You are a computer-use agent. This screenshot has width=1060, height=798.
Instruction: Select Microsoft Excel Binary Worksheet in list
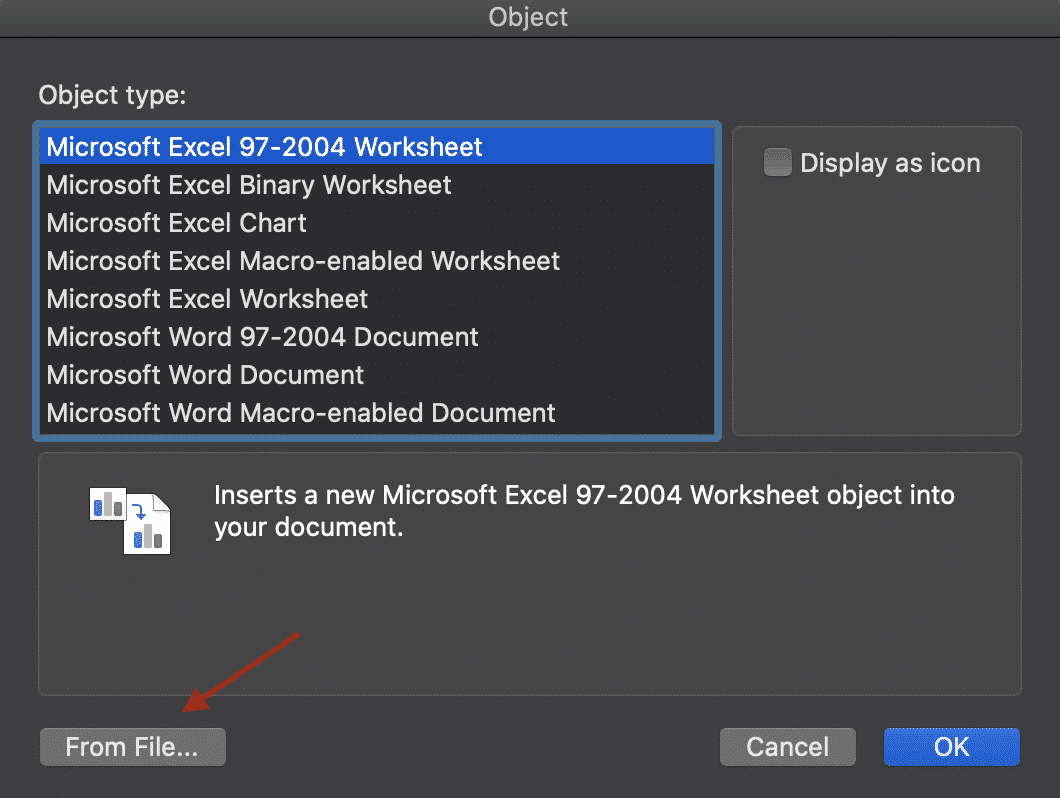pyautogui.click(x=377, y=185)
